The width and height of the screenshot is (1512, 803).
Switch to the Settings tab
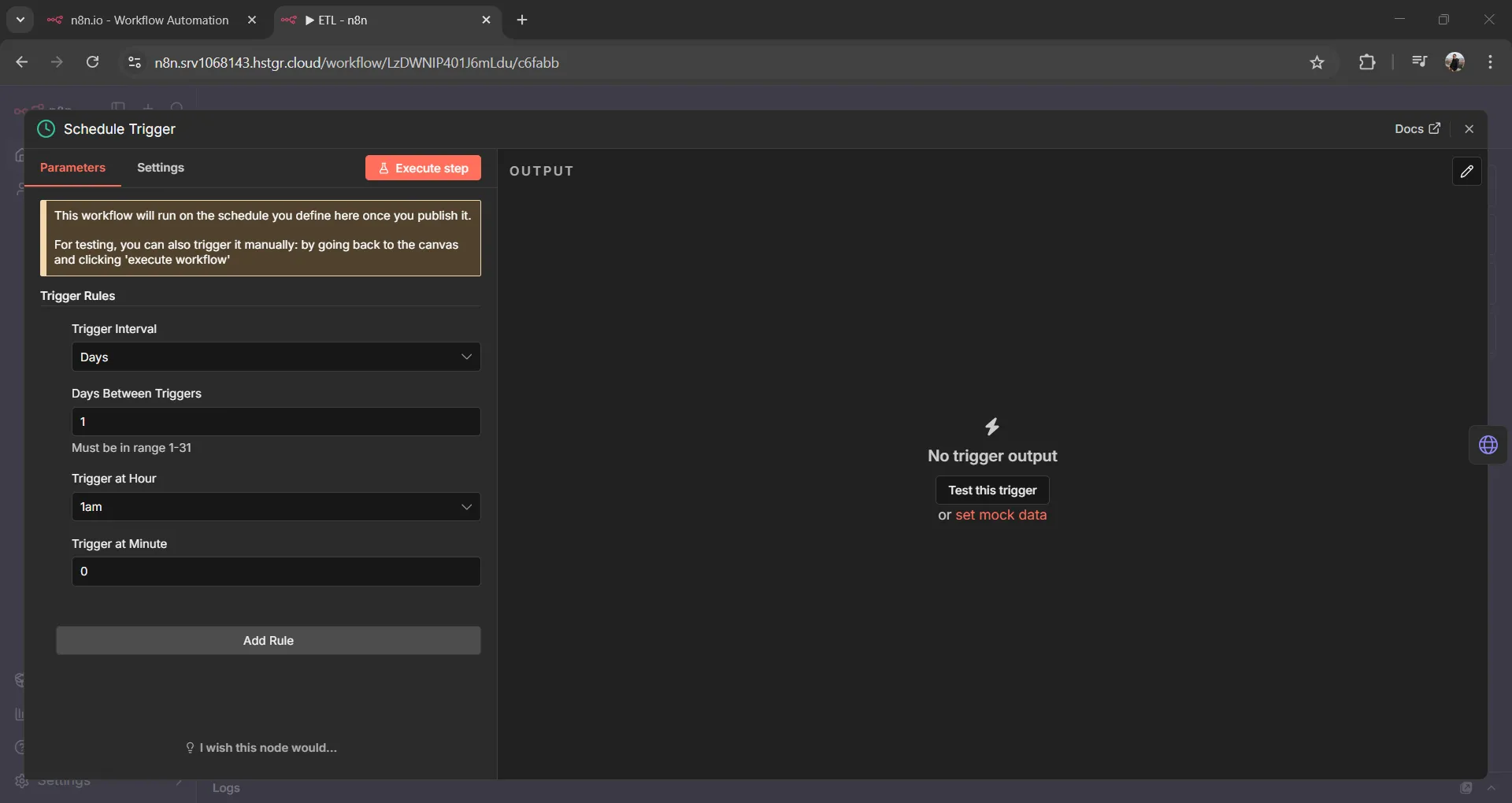click(x=161, y=168)
